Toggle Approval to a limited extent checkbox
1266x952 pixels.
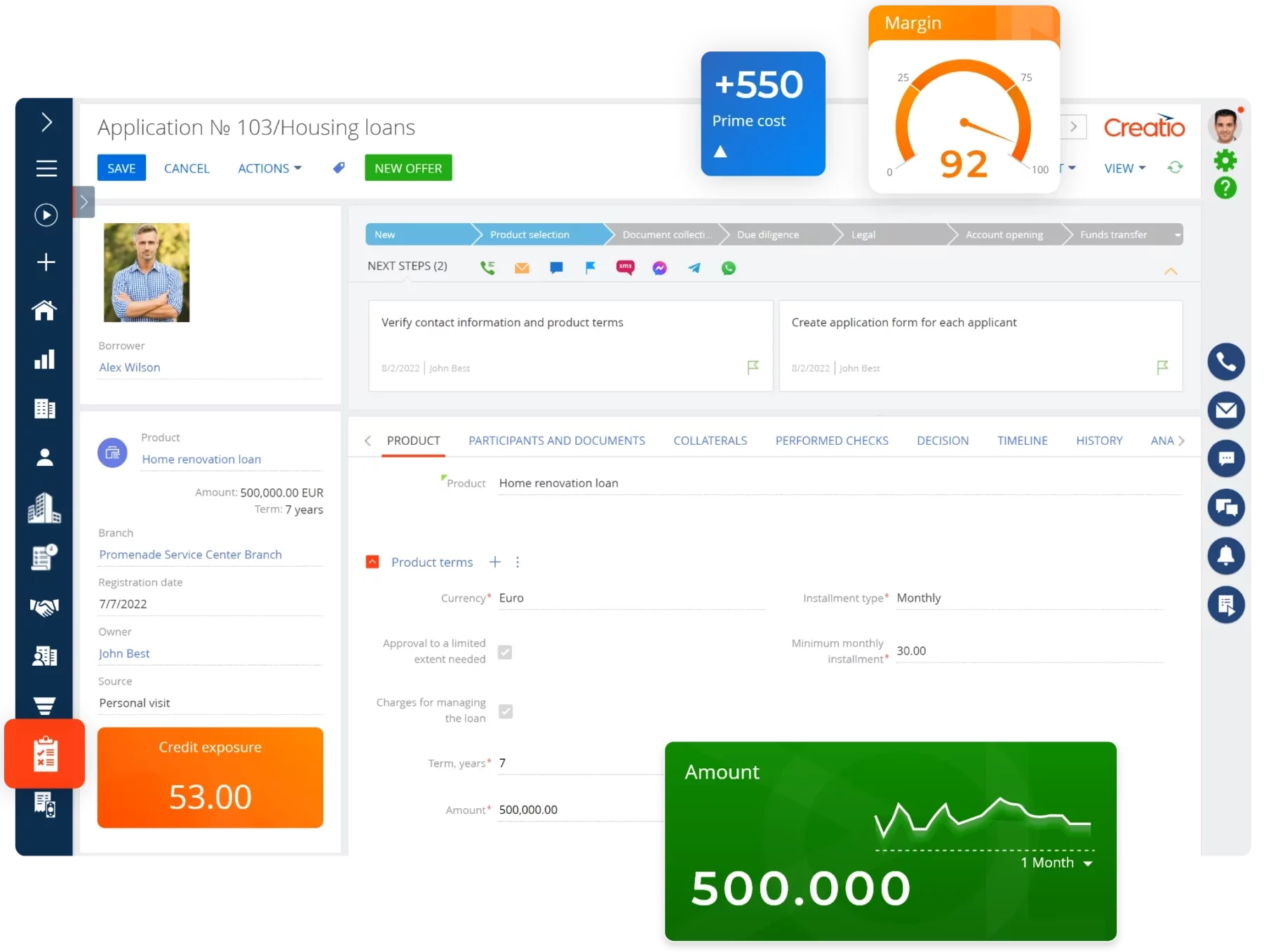click(x=505, y=652)
